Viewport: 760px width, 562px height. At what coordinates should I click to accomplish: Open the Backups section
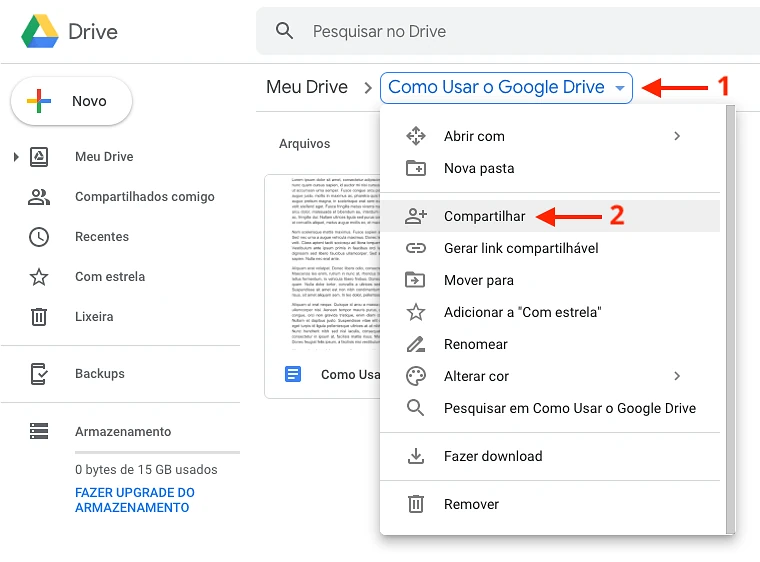[x=99, y=373]
